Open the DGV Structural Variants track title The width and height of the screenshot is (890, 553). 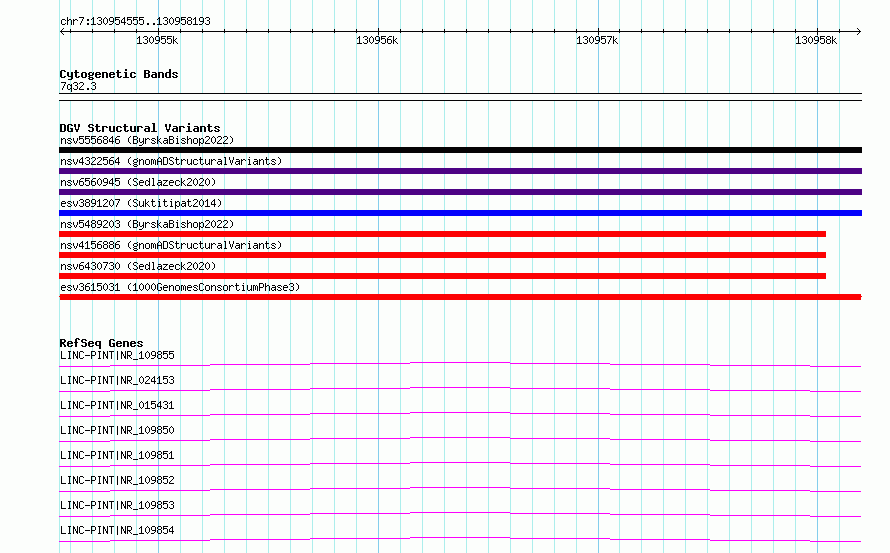pyautogui.click(x=140, y=128)
